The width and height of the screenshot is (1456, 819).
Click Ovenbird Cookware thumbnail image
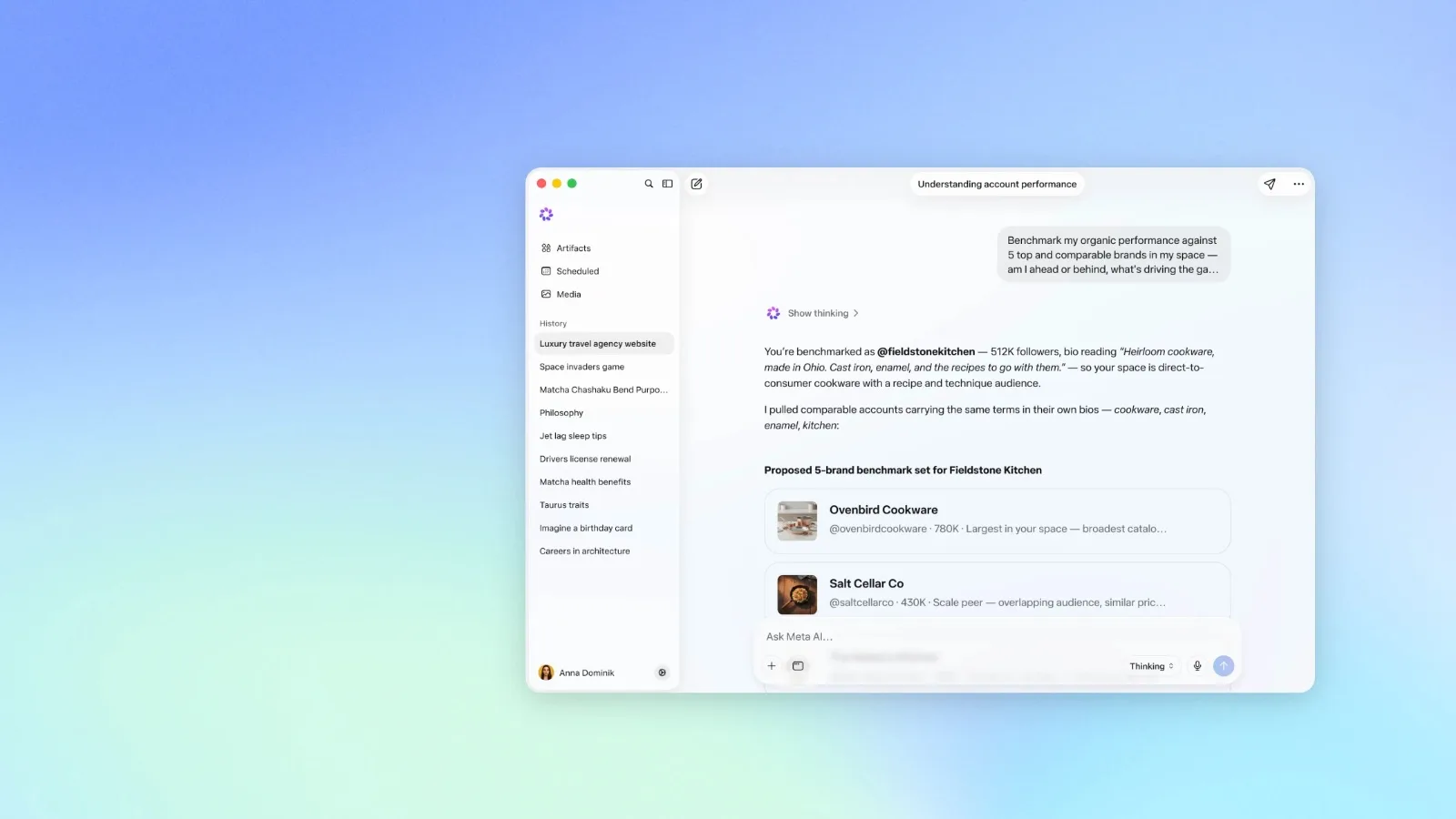pos(797,521)
